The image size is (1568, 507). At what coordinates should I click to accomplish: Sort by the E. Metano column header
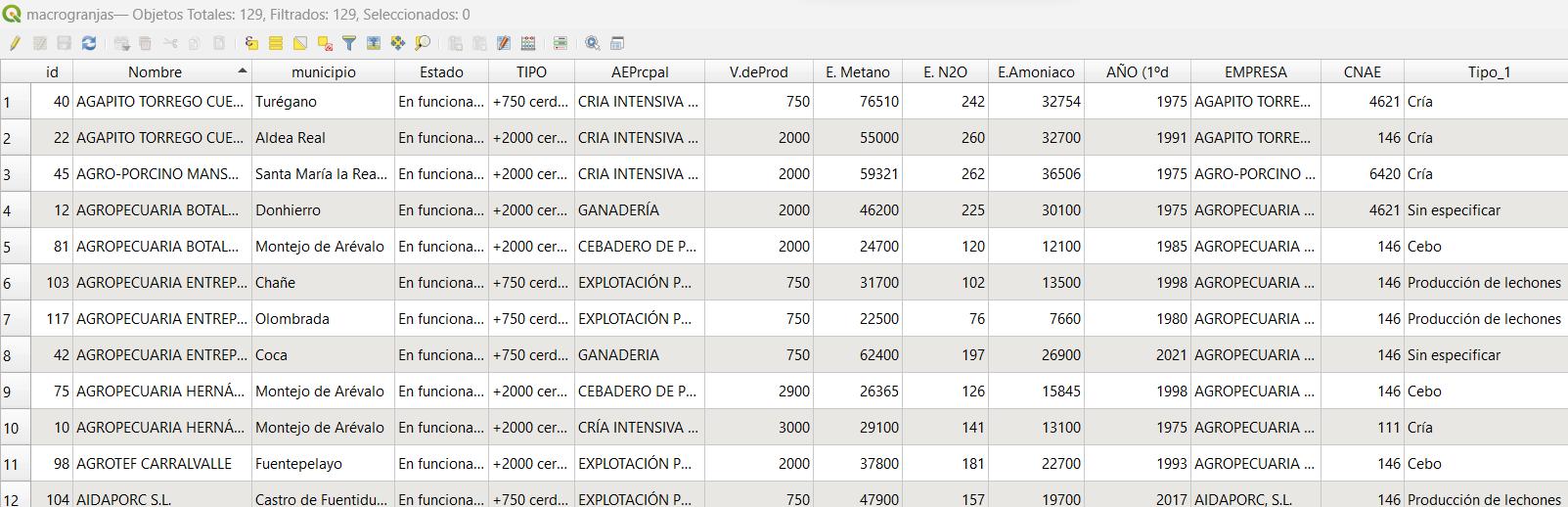pos(858,71)
